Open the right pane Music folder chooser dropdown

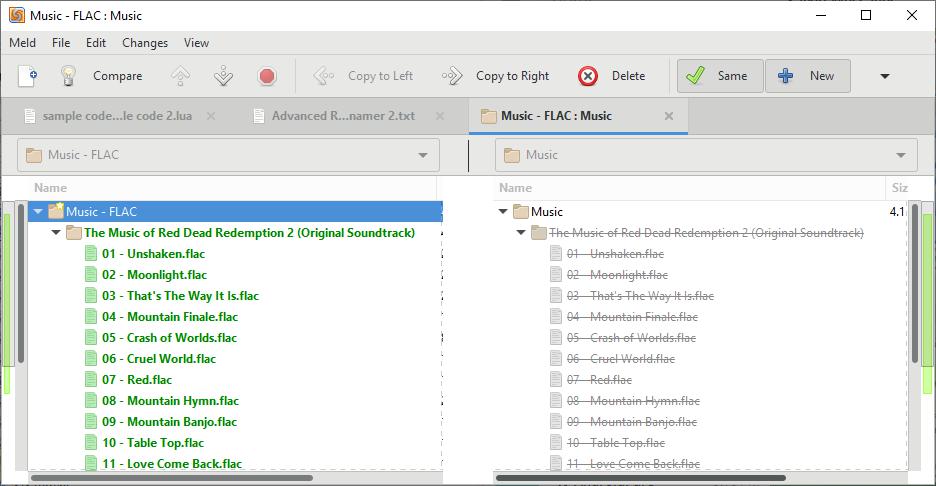706,155
